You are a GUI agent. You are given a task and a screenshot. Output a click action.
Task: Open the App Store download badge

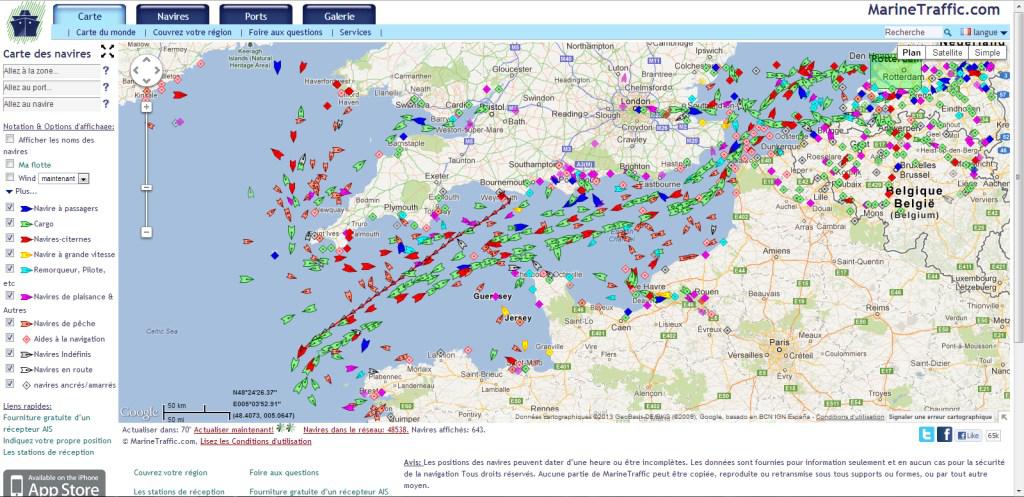pyautogui.click(x=54, y=484)
